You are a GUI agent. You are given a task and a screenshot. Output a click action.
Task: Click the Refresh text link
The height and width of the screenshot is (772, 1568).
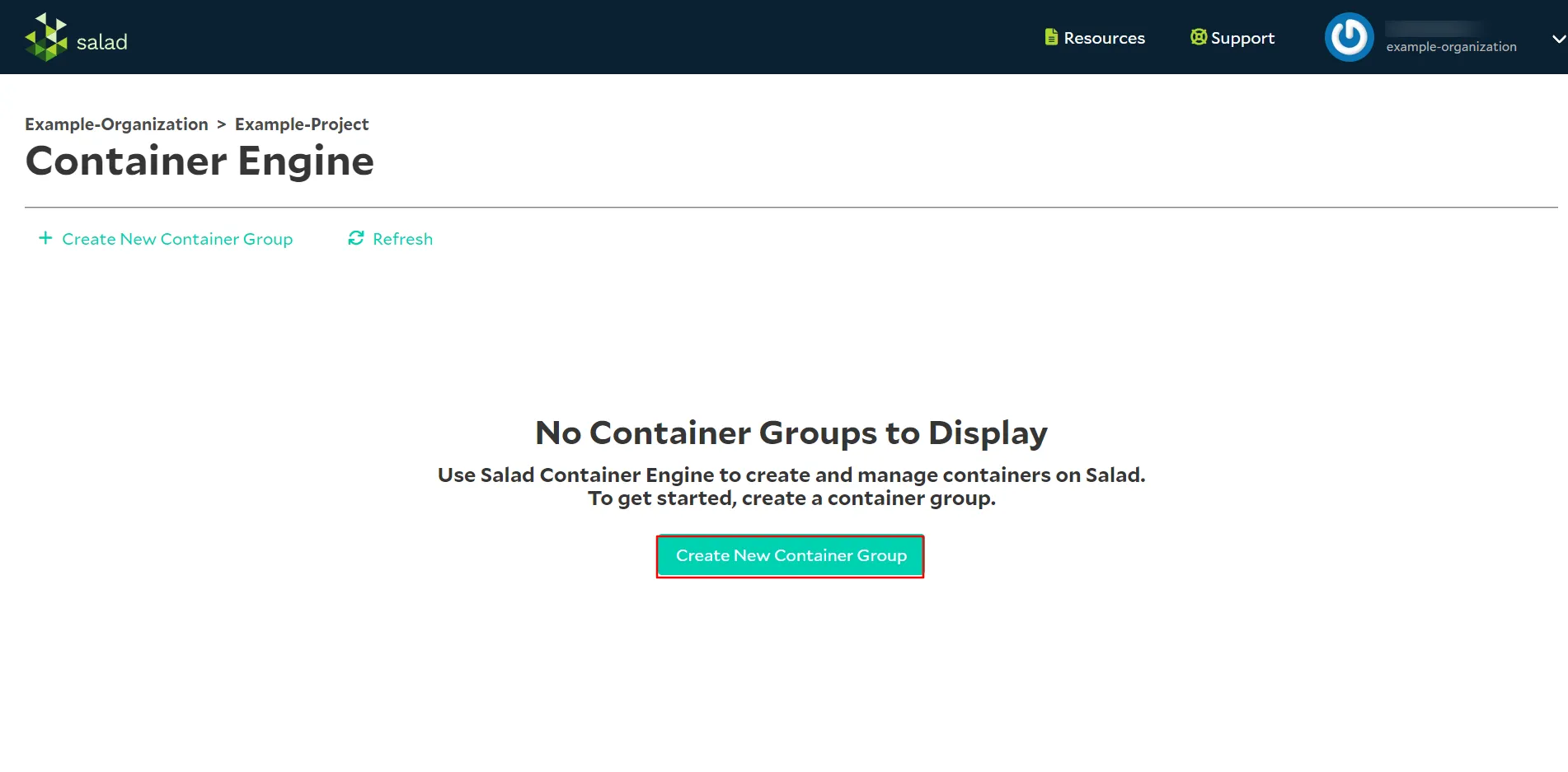point(402,239)
